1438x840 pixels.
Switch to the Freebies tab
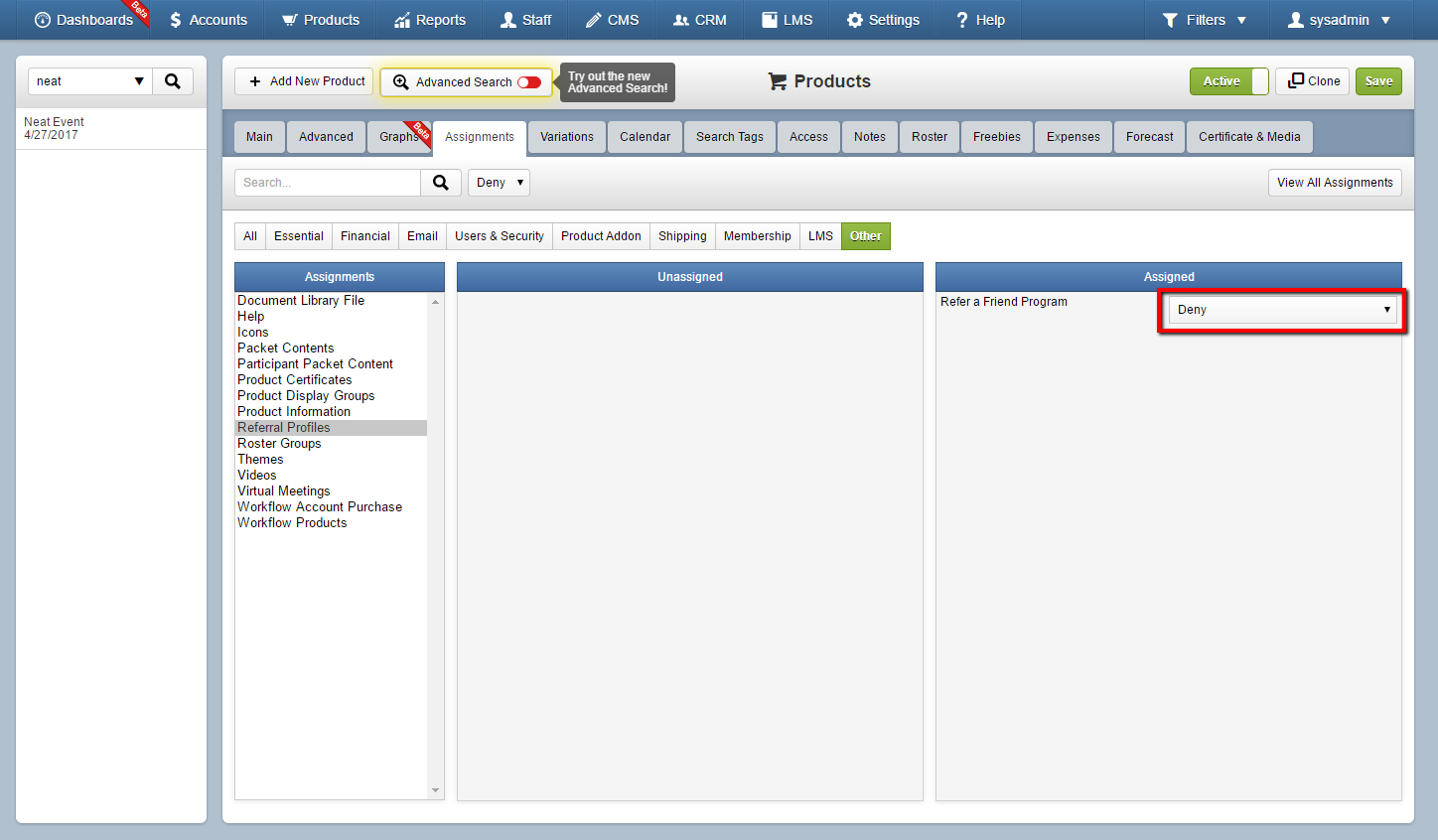[997, 137]
